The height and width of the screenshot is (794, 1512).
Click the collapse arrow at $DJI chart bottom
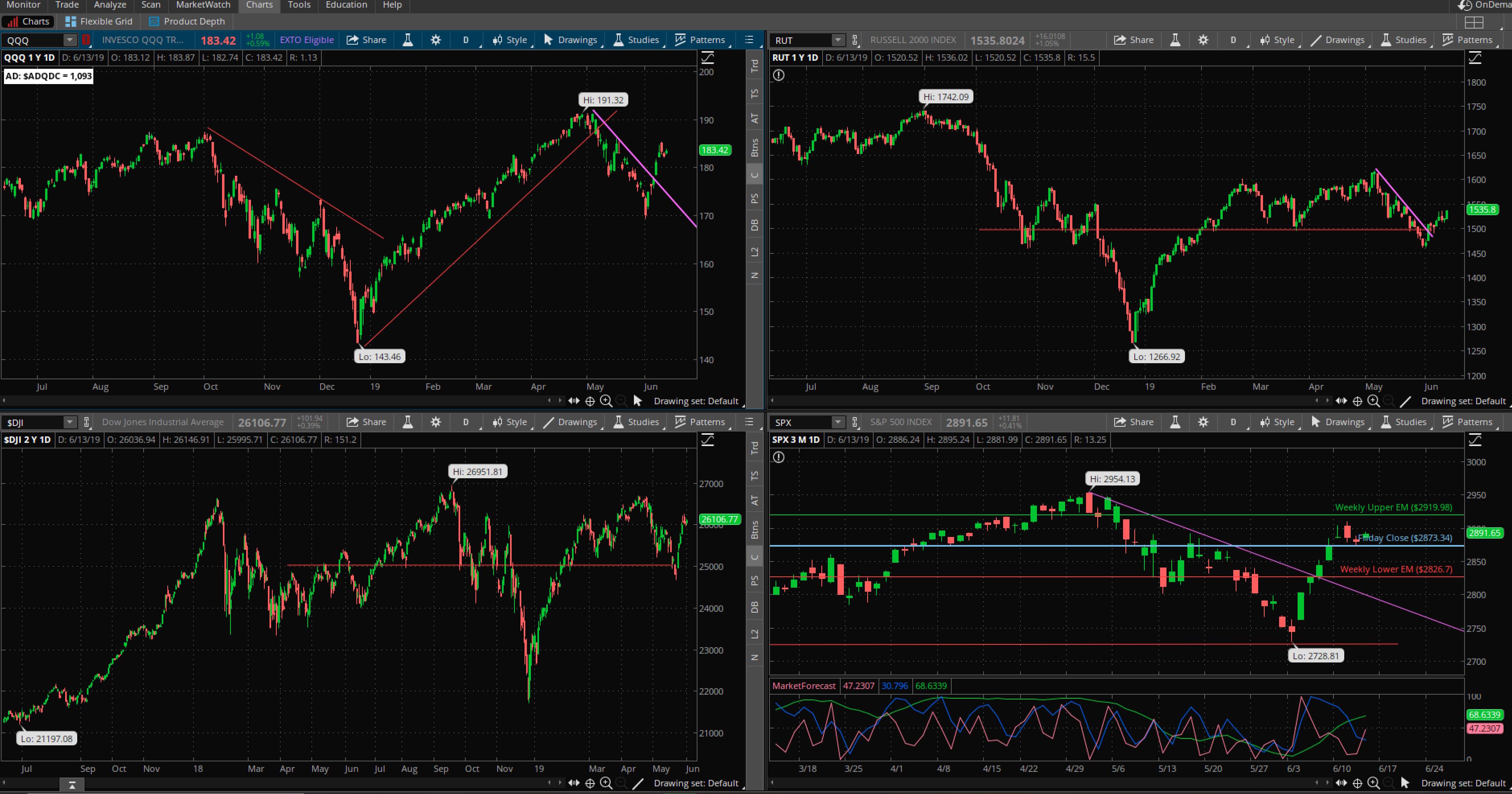(x=72, y=785)
